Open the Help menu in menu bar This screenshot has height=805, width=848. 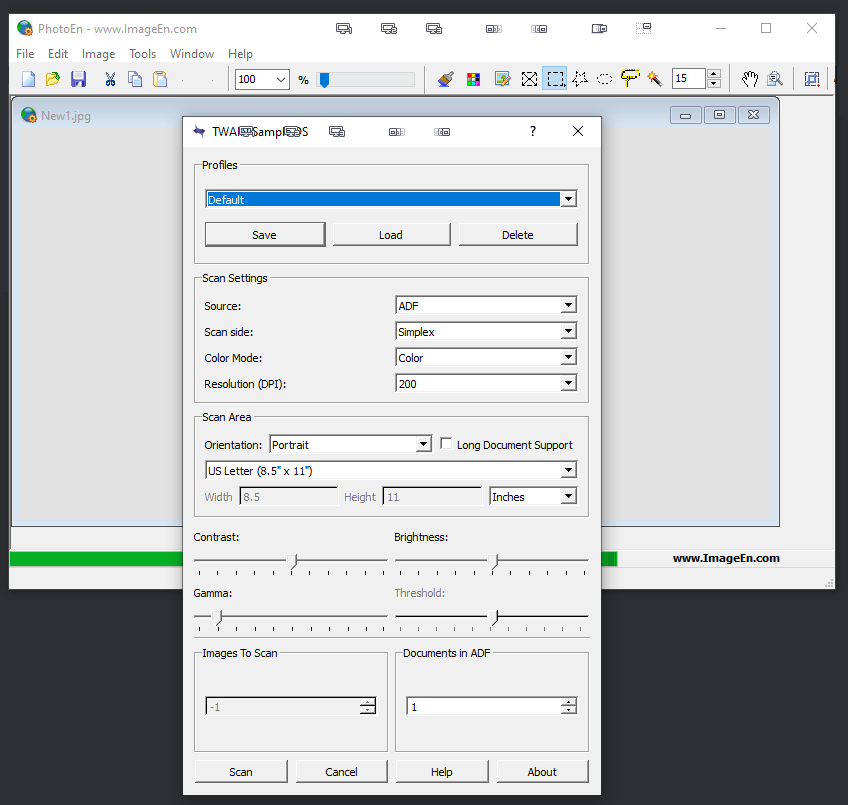click(240, 54)
